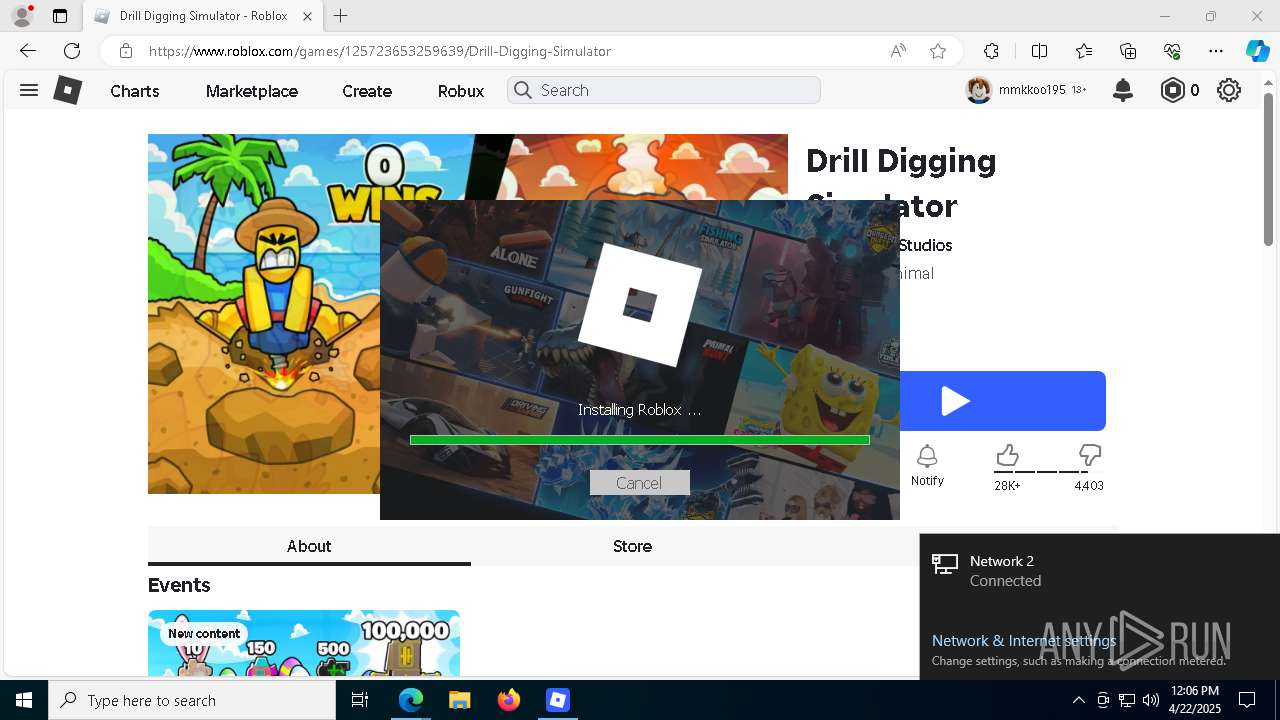The height and width of the screenshot is (720, 1280).
Task: Open the Windows action center
Action: (1248, 700)
